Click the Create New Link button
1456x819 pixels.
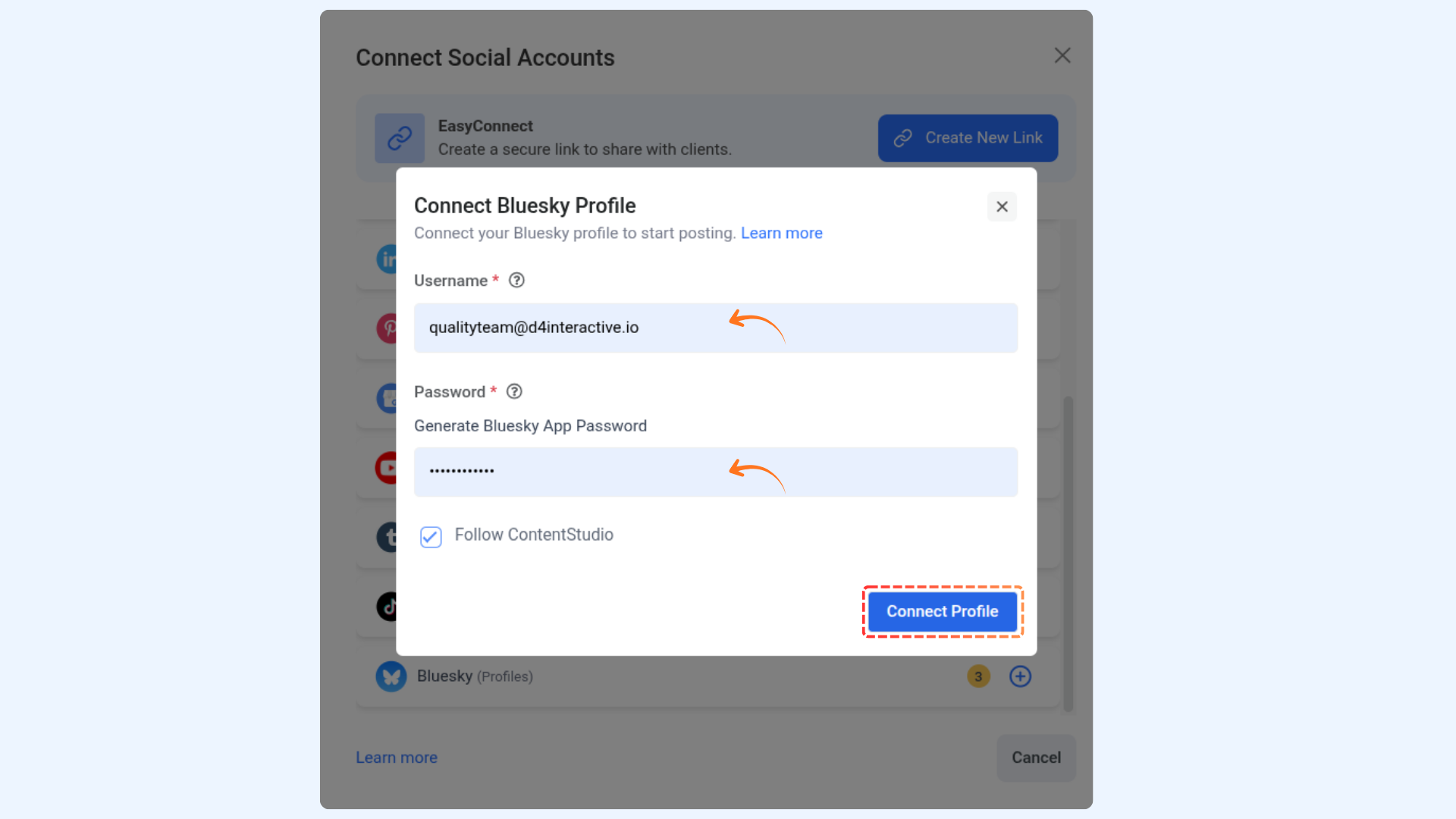coord(968,138)
